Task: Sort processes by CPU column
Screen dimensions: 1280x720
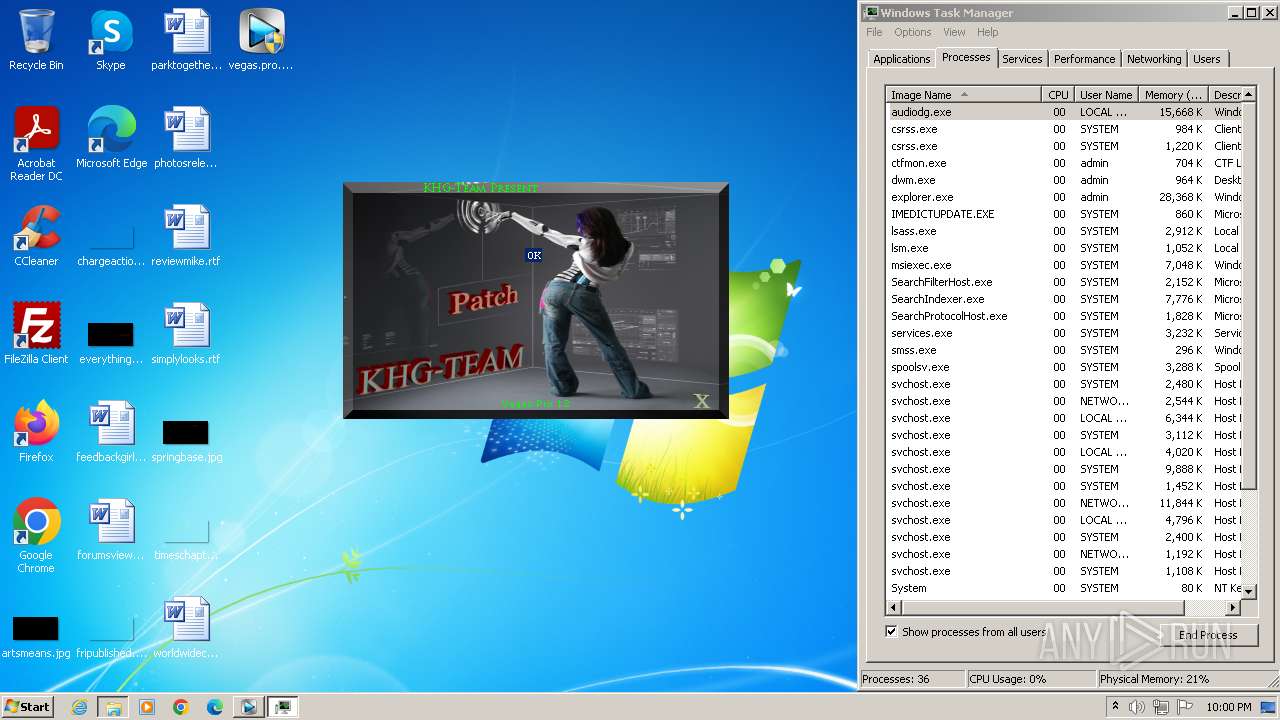Action: (x=1058, y=95)
